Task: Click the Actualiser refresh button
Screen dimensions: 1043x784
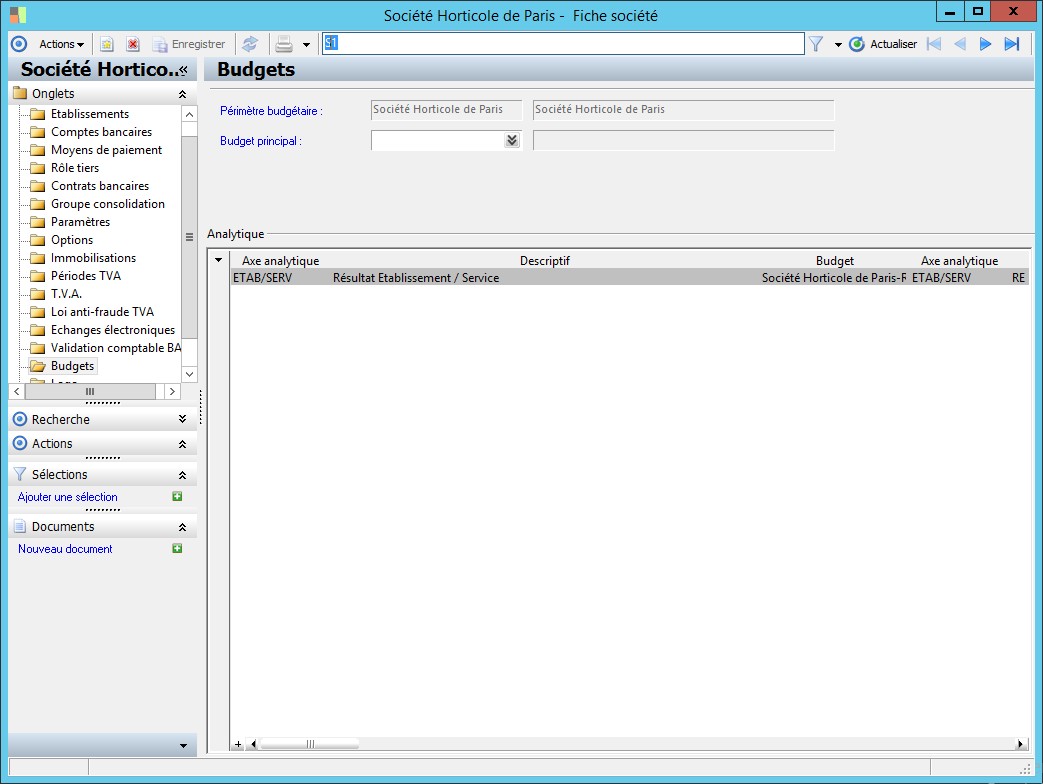Action: pyautogui.click(x=883, y=44)
